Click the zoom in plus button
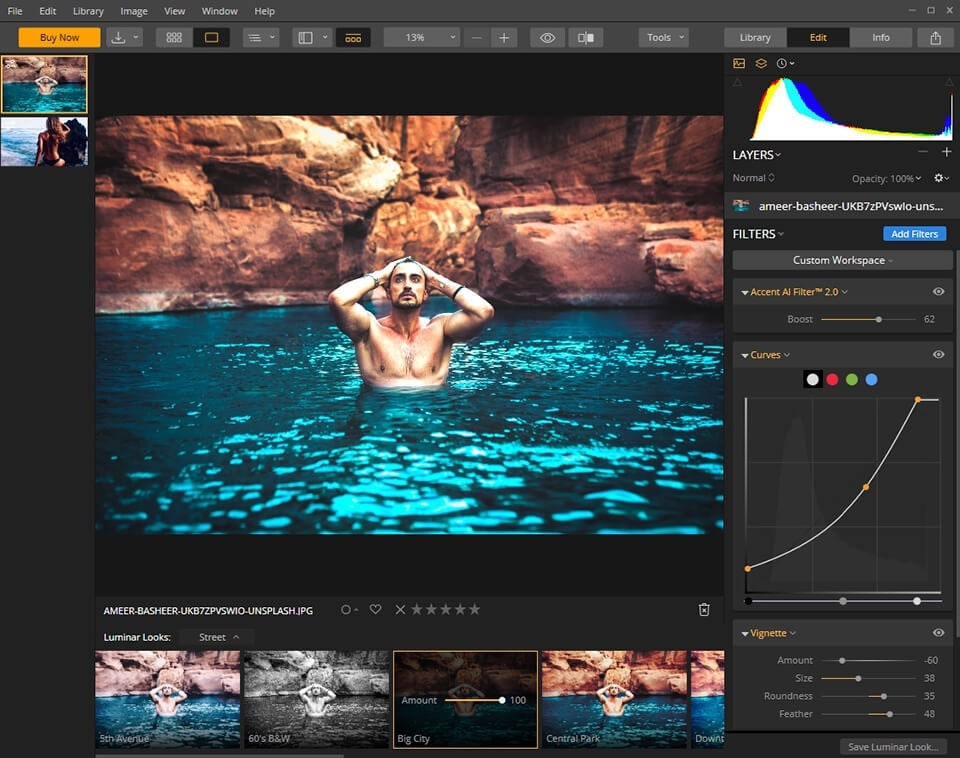This screenshot has height=758, width=960. [x=504, y=38]
